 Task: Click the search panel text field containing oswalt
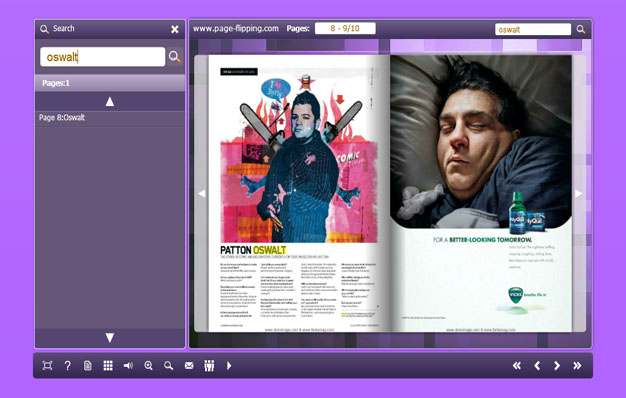pyautogui.click(x=103, y=57)
